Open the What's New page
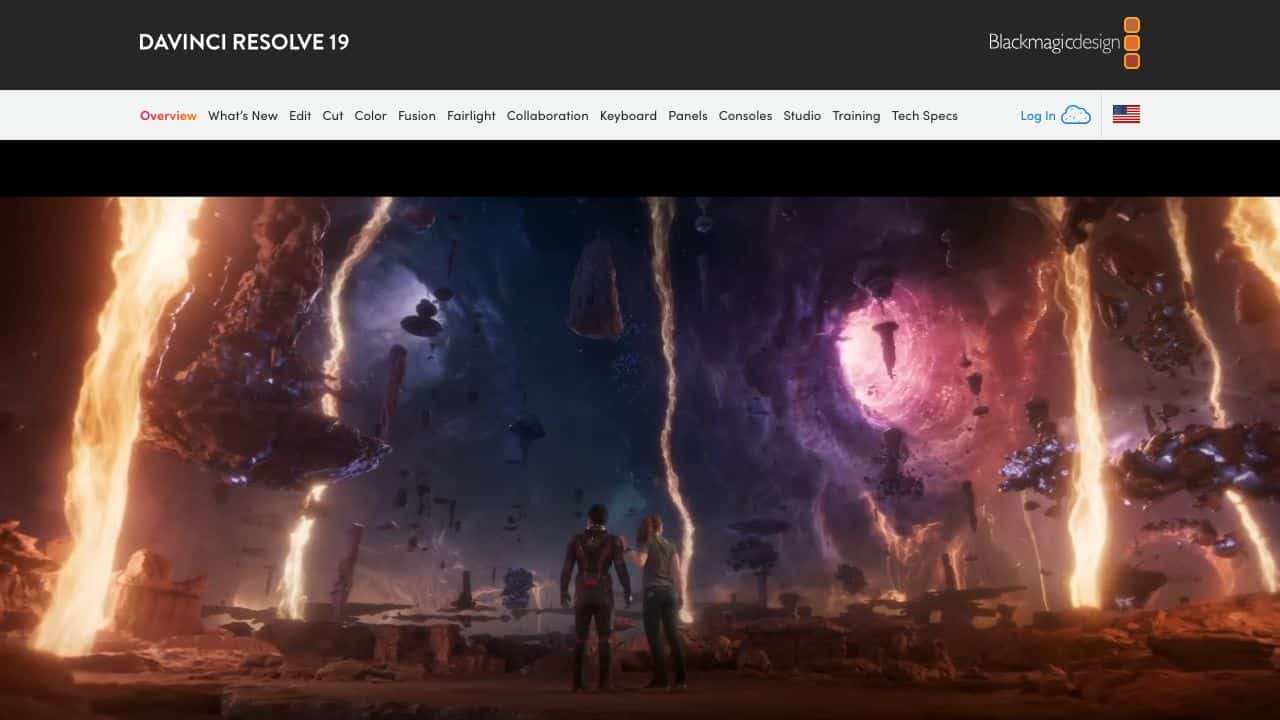 tap(243, 116)
